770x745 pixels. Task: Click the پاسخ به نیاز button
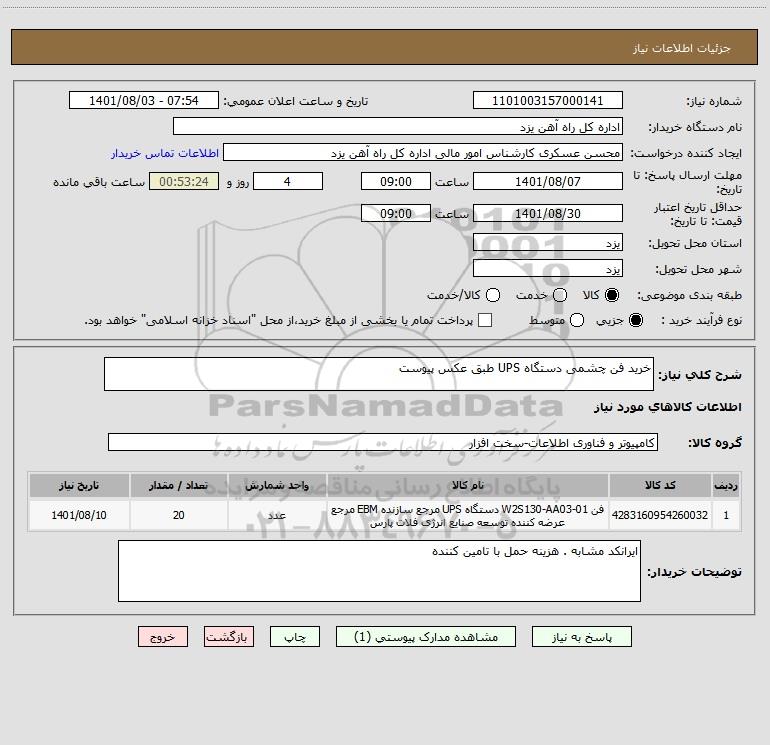click(581, 636)
